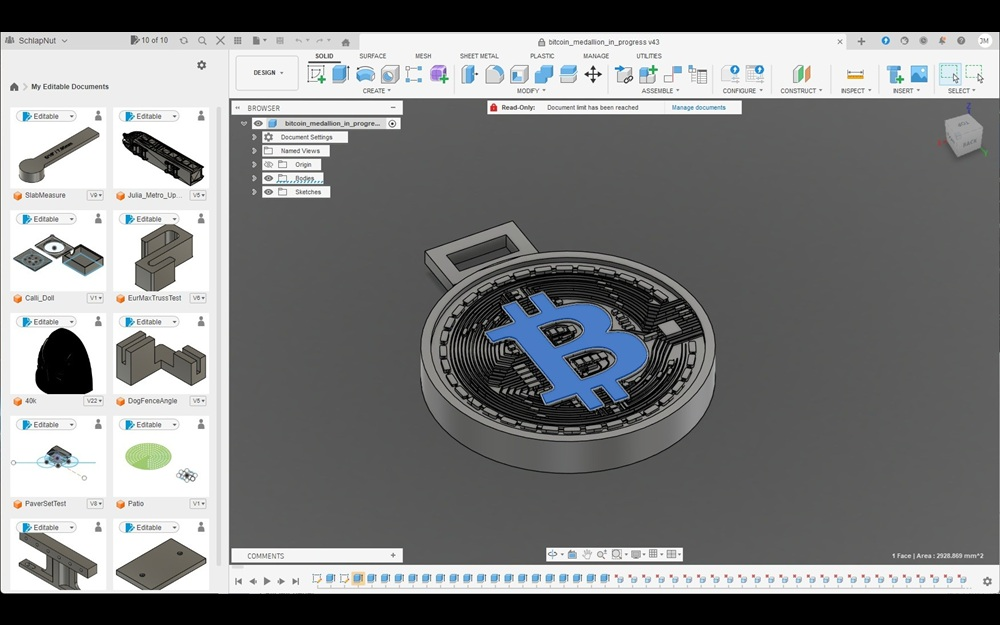
Task: Expand the Document Settings item
Action: [254, 137]
